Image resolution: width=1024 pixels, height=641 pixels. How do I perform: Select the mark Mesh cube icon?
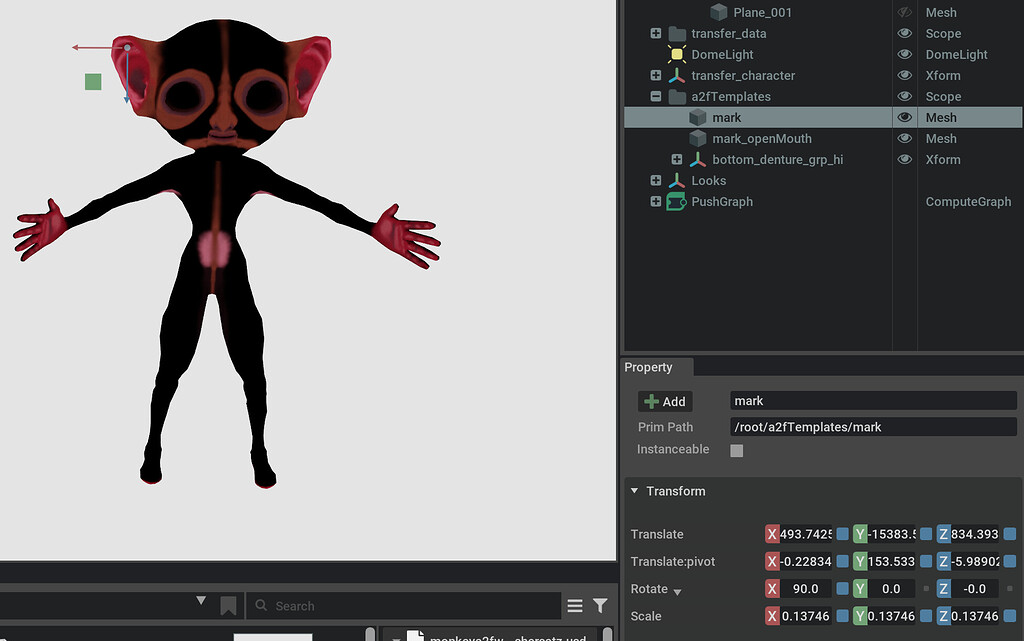(x=697, y=117)
